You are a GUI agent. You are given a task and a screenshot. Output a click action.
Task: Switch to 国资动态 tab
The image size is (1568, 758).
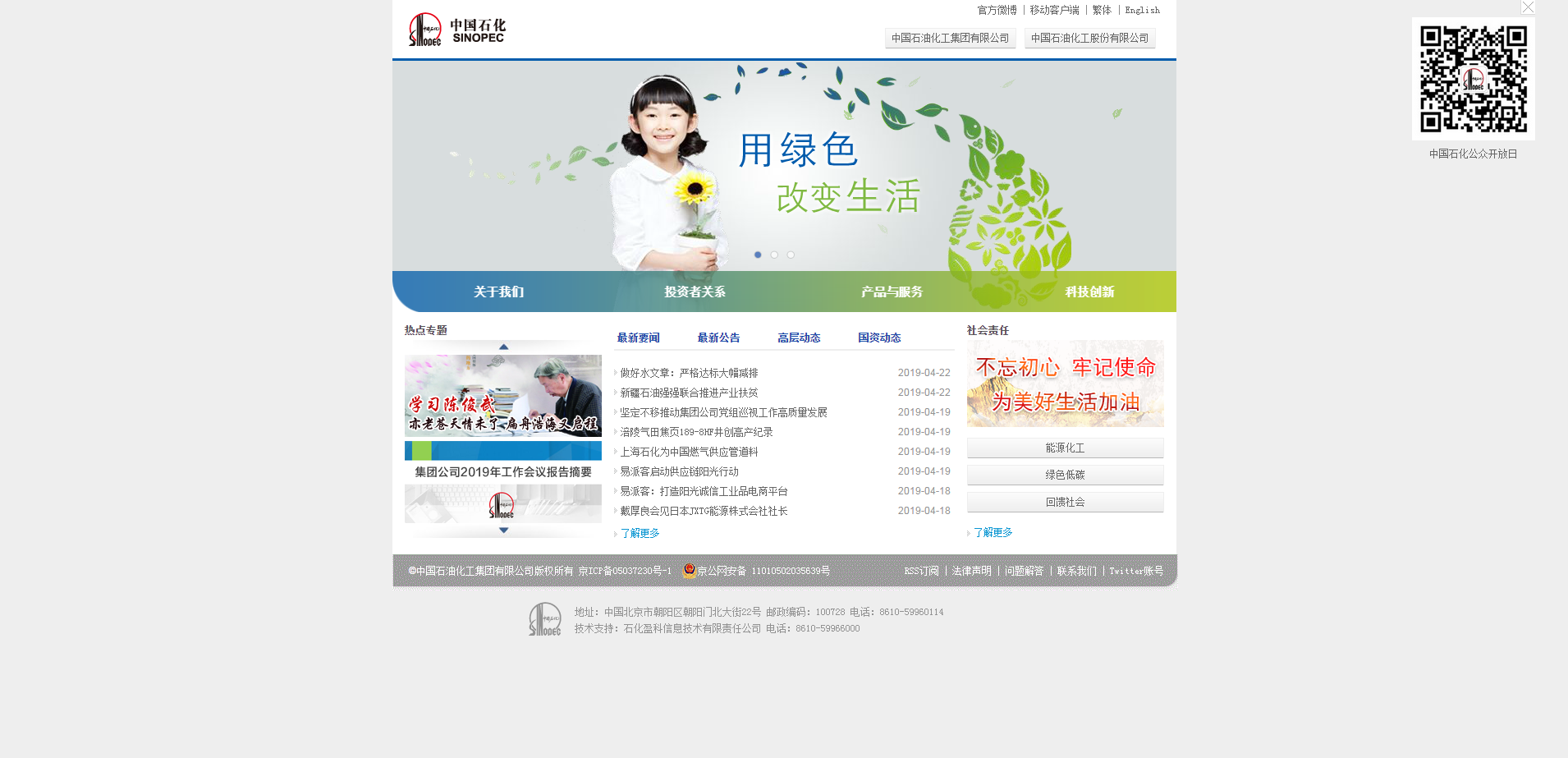[879, 338]
